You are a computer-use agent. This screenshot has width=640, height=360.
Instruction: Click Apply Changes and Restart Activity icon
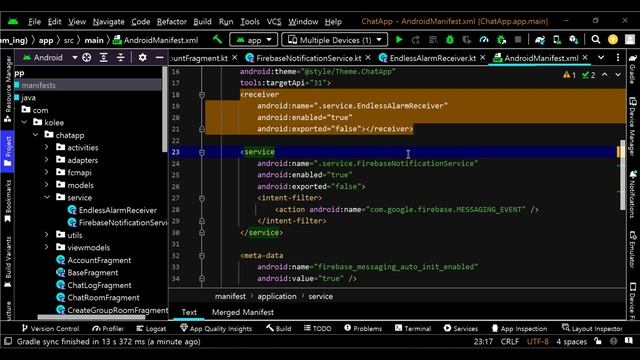click(x=416, y=40)
